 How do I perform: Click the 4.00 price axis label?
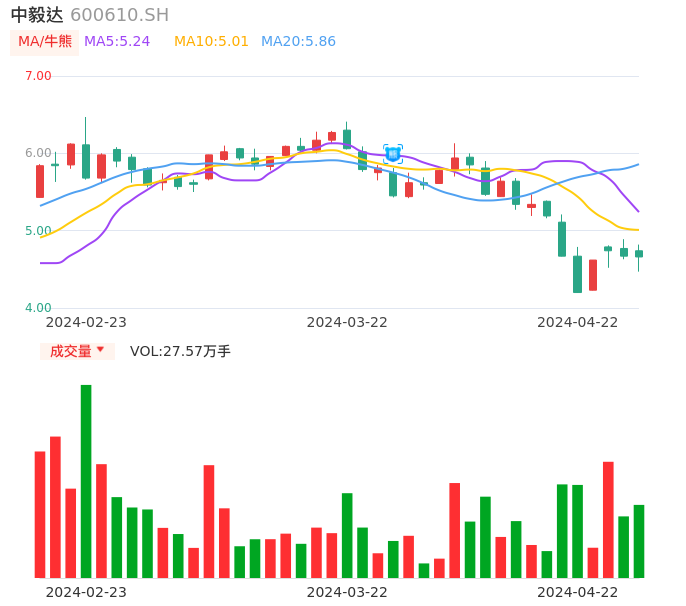coord(38,308)
